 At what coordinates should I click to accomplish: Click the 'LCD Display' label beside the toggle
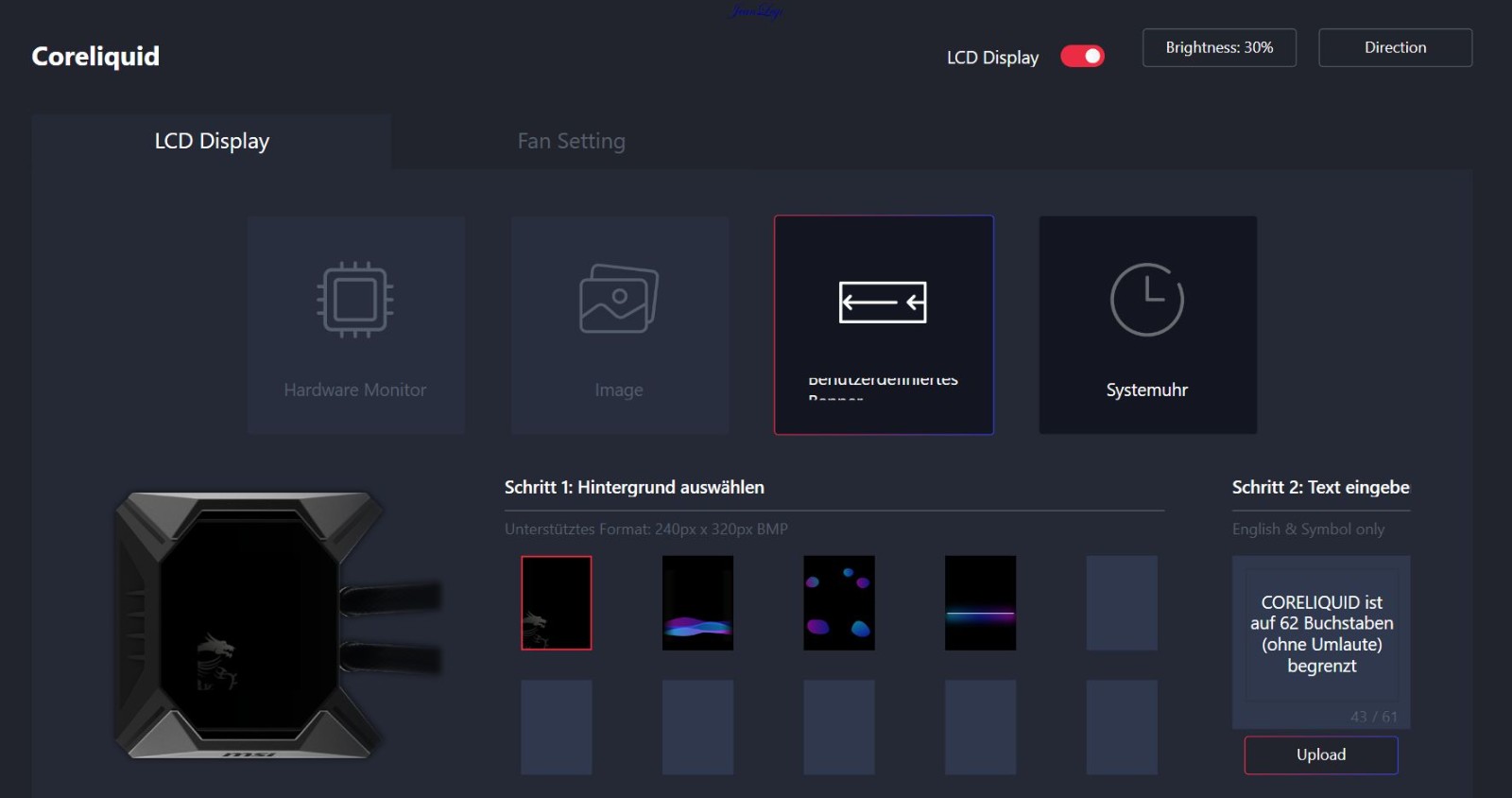tap(992, 58)
